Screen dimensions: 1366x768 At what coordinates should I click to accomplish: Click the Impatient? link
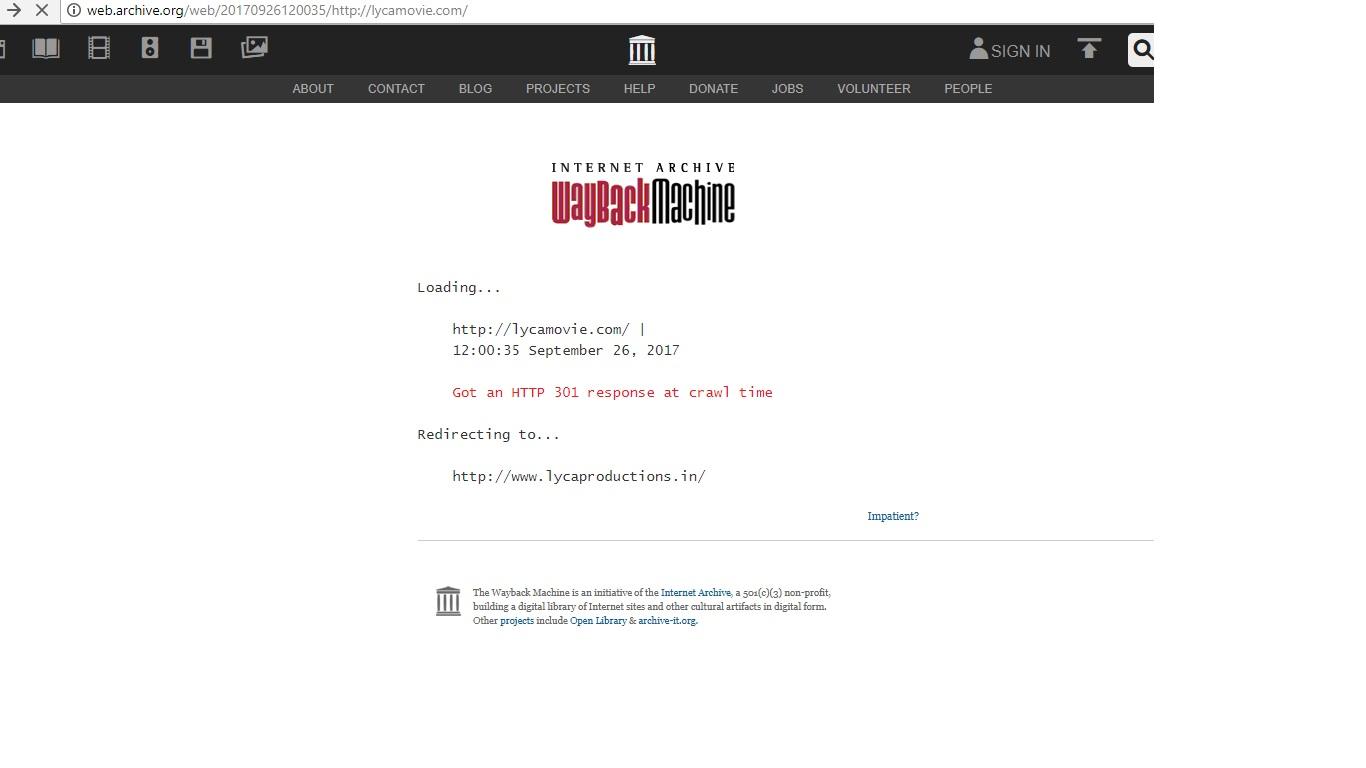coord(893,516)
